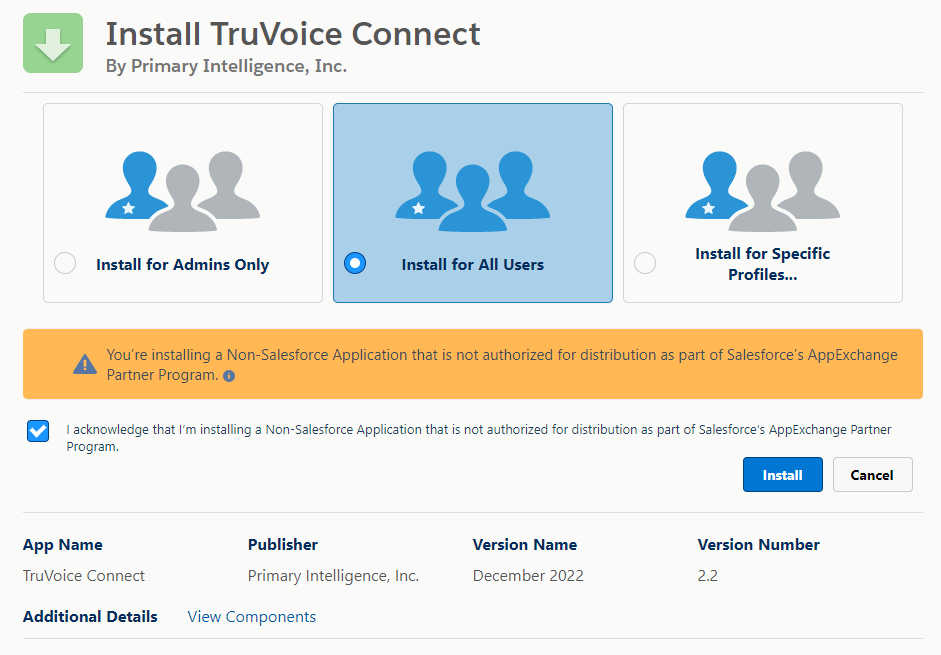
Task: Click the green download arrow package icon
Action: [x=53, y=43]
